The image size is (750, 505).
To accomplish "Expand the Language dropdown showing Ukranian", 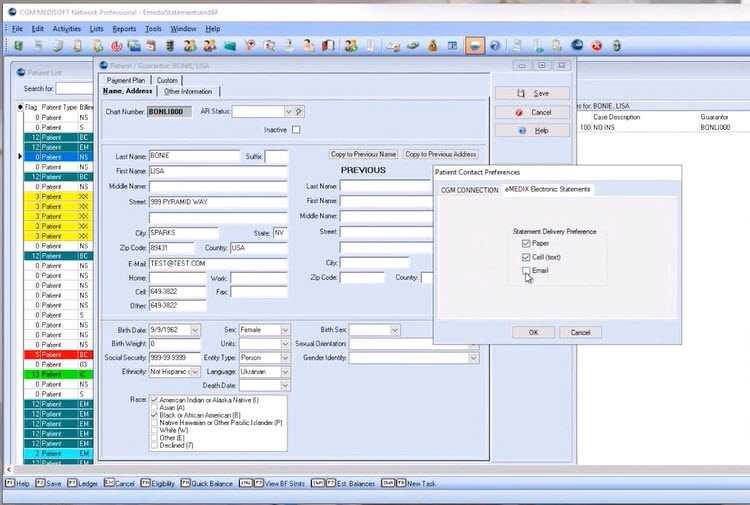I will [x=285, y=371].
